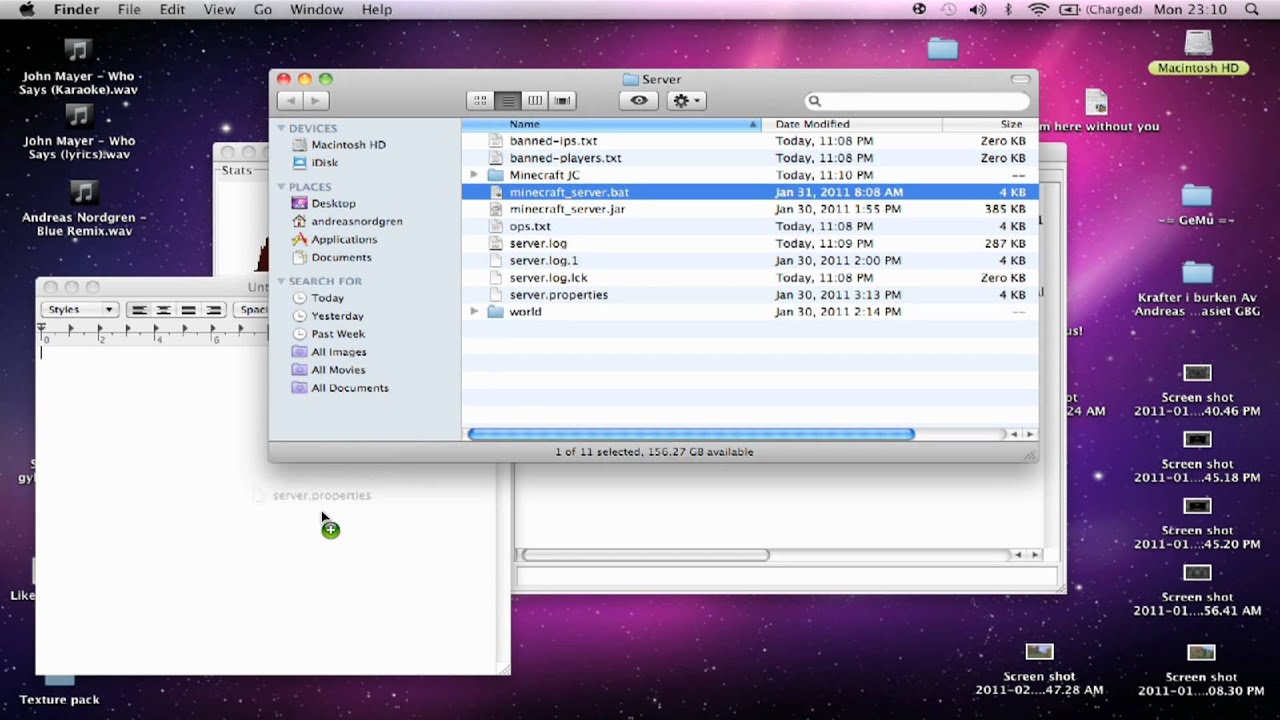Center text in TextEdit

(163, 310)
